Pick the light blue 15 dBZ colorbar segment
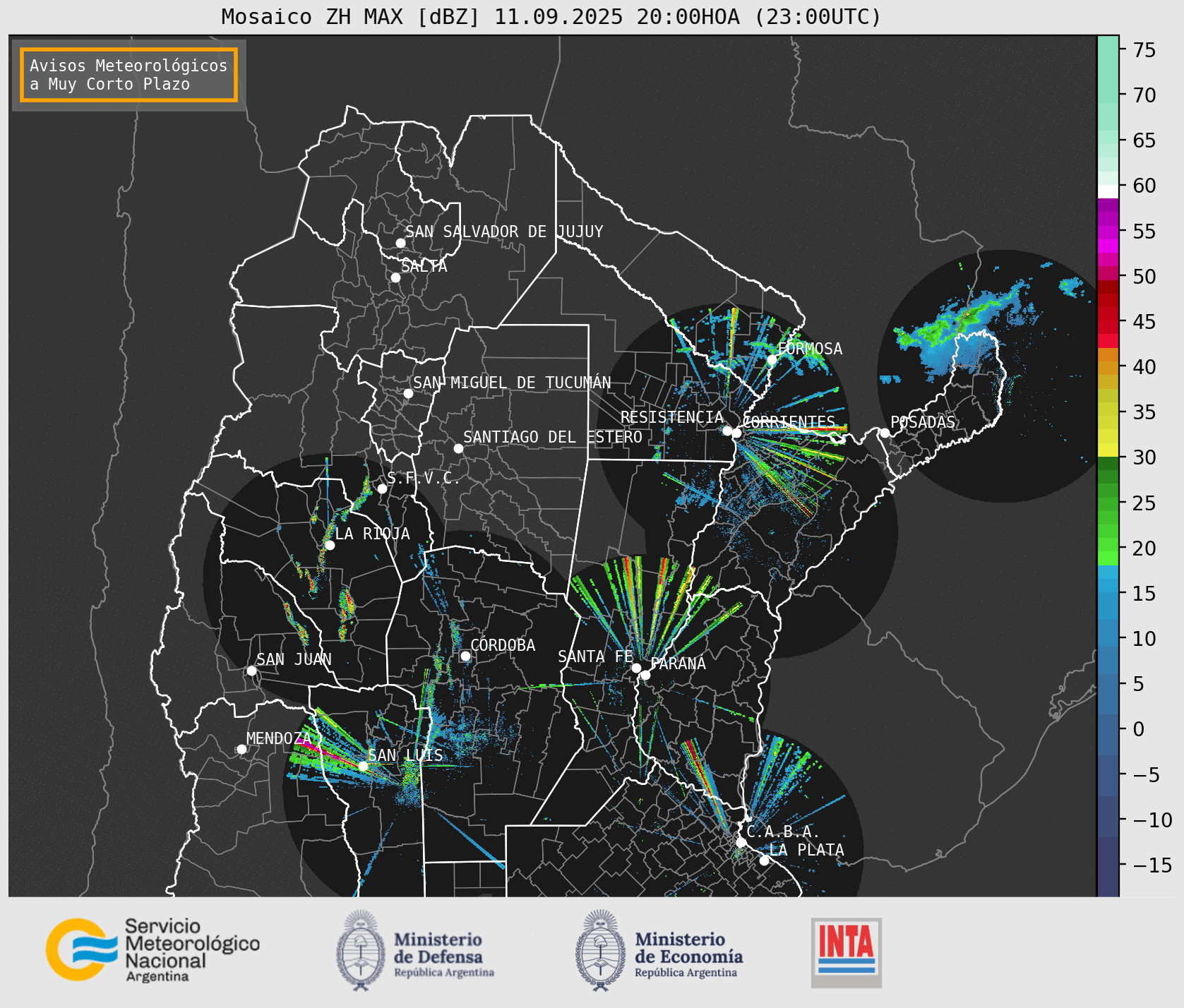This screenshot has height=1008, width=1184. coord(1108,586)
